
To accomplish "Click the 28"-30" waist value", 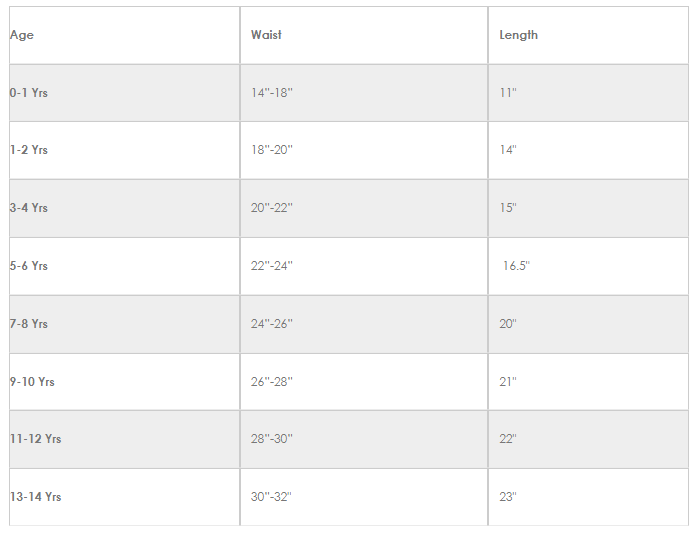I will pyautogui.click(x=271, y=439).
